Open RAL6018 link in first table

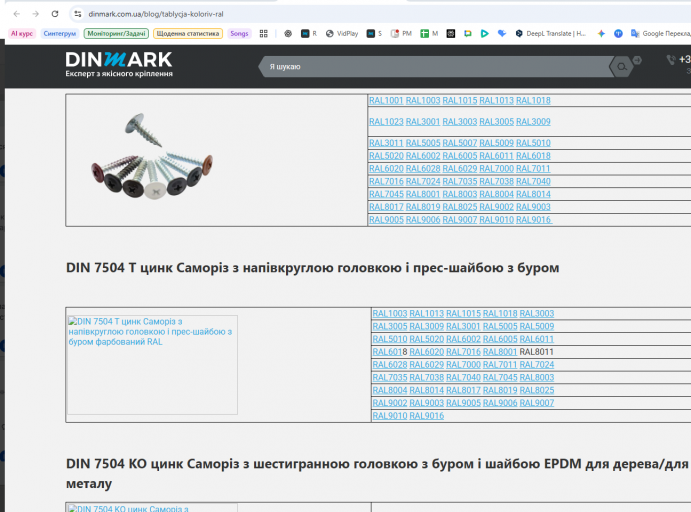[533, 156]
